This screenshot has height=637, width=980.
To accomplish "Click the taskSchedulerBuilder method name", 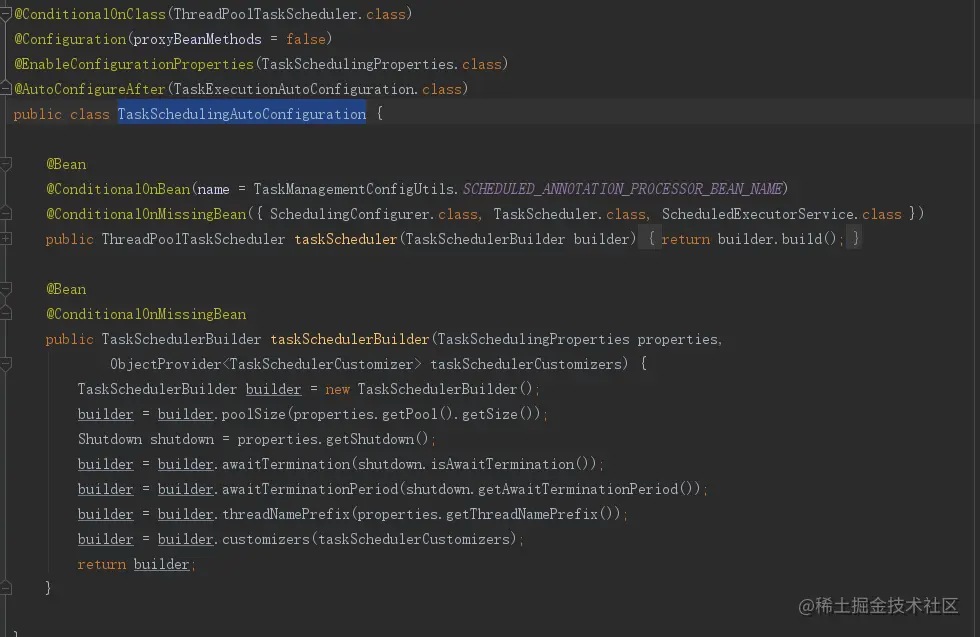I will click(x=349, y=339).
